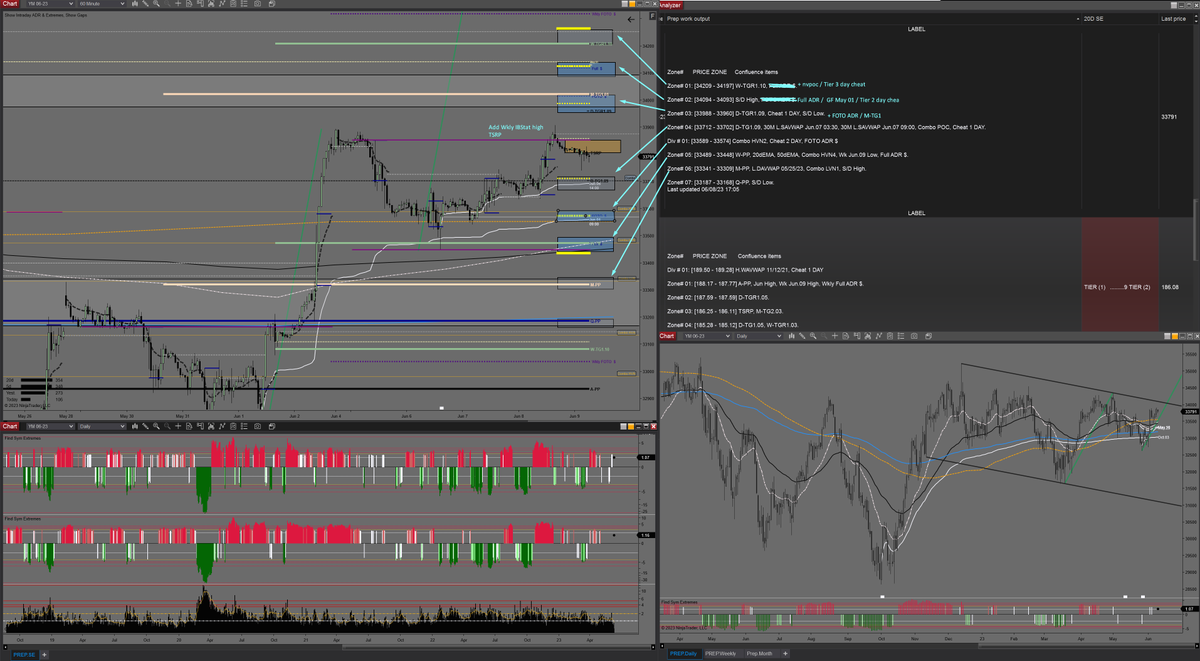Click window arrangement icon on 60 Minute chart

(272, 4)
